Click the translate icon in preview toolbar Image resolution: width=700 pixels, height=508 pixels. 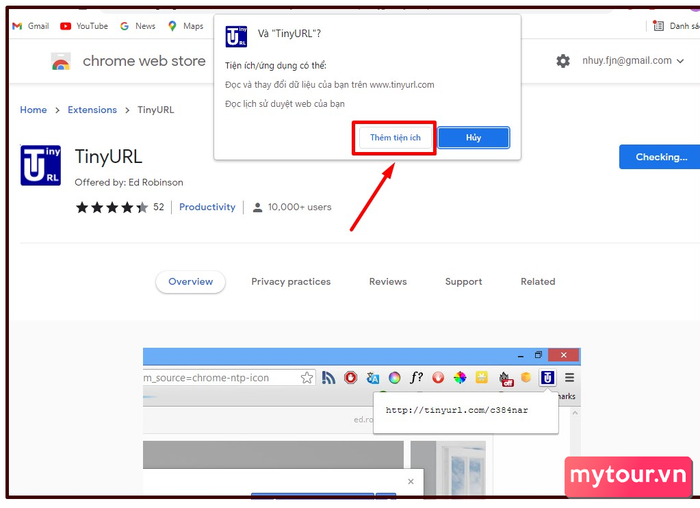[x=372, y=378]
